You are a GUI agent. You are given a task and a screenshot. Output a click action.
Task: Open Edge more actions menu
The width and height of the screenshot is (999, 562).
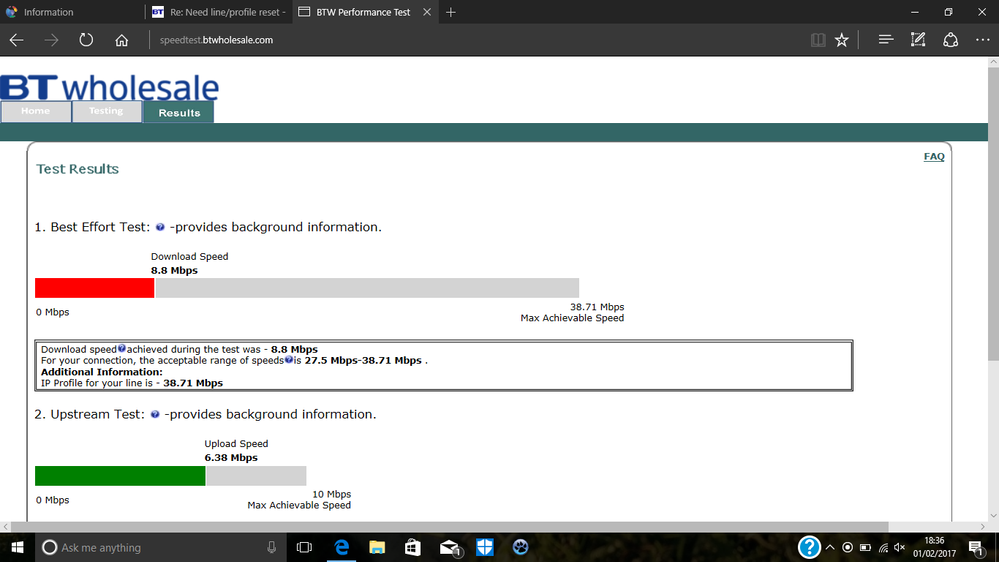tap(982, 40)
